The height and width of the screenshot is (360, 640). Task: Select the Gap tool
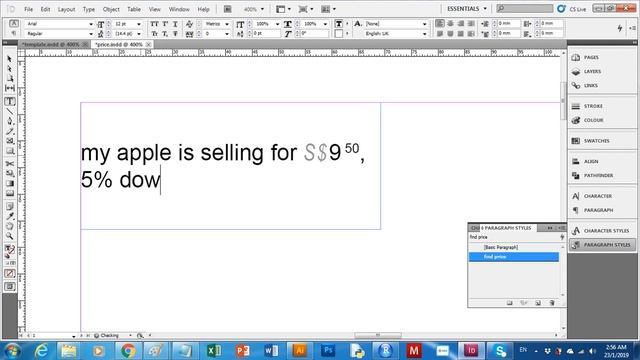pyautogui.click(x=10, y=88)
